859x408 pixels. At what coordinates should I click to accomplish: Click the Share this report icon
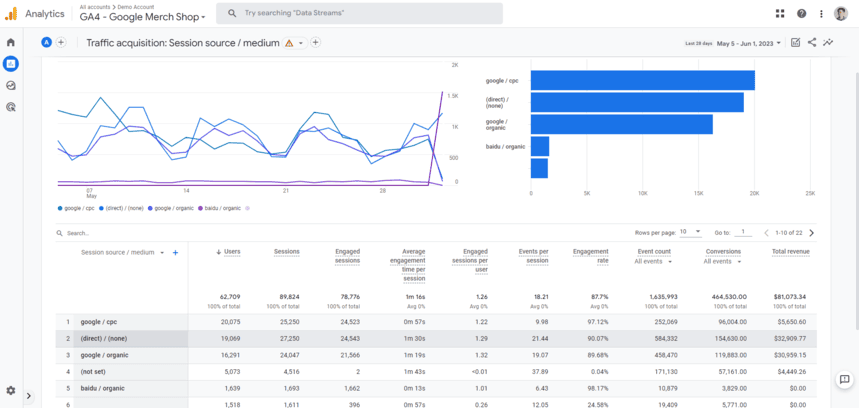[x=812, y=43]
